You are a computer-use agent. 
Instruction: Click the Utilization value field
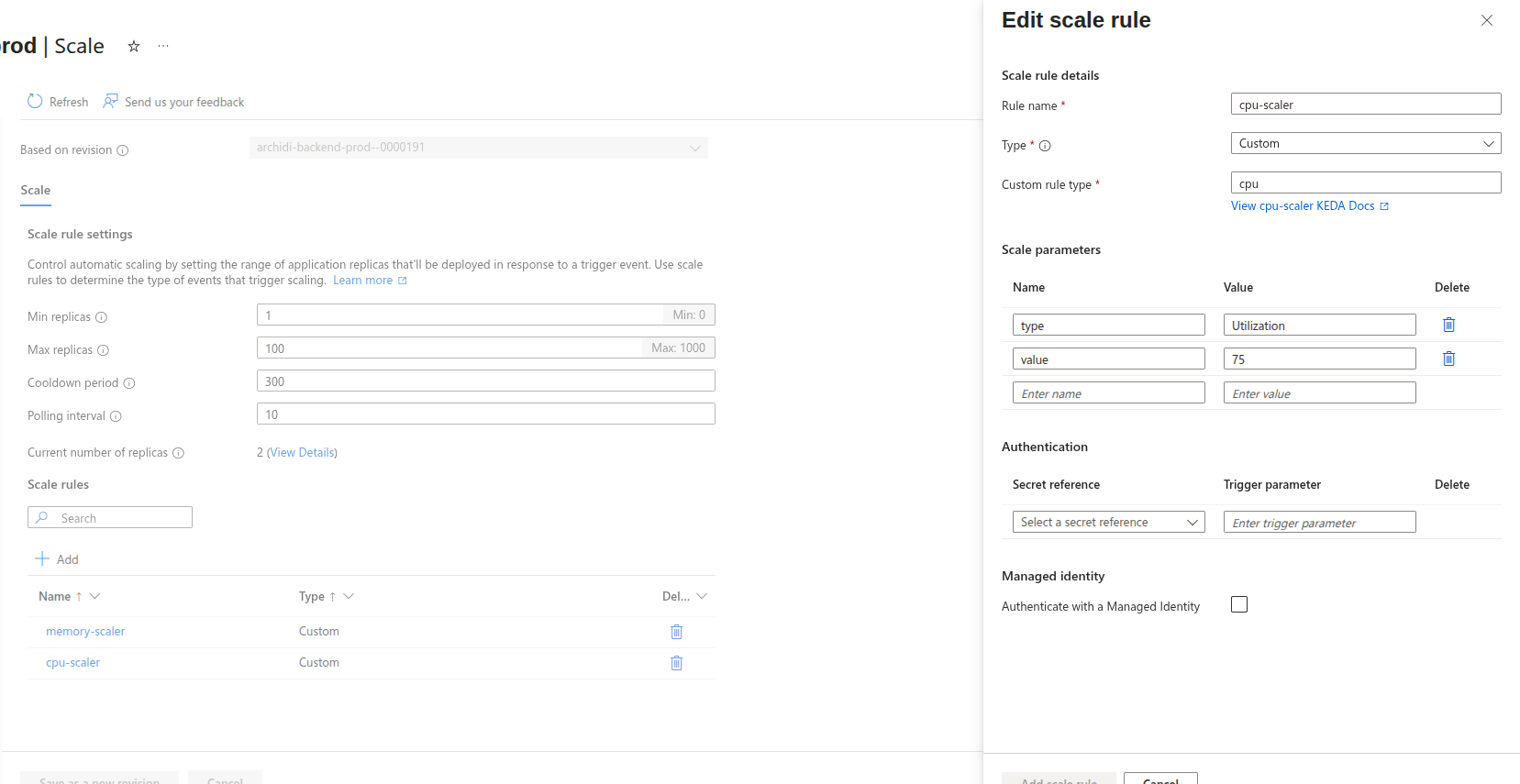(x=1320, y=325)
